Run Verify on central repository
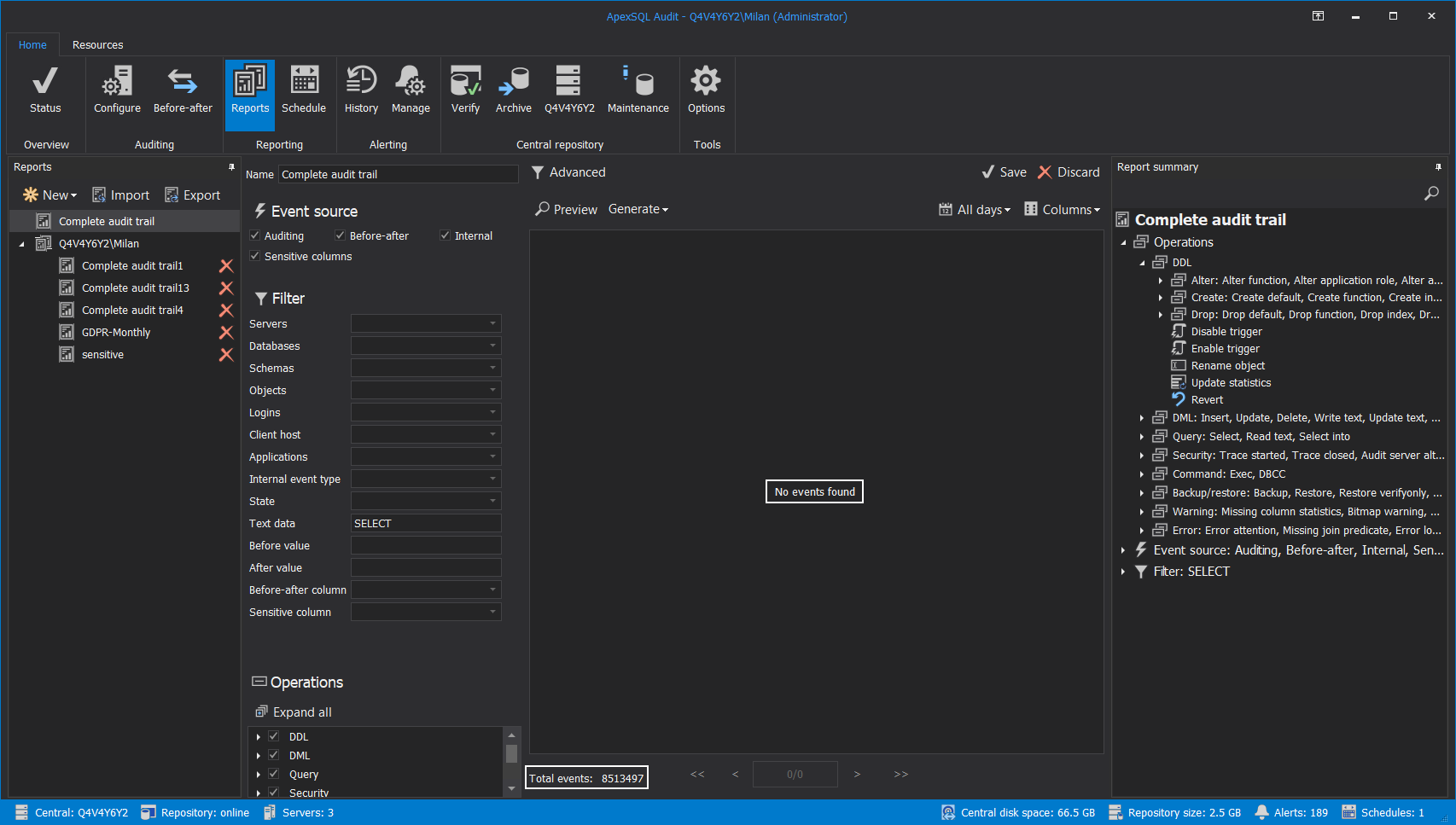Image resolution: width=1456 pixels, height=825 pixels. [465, 89]
